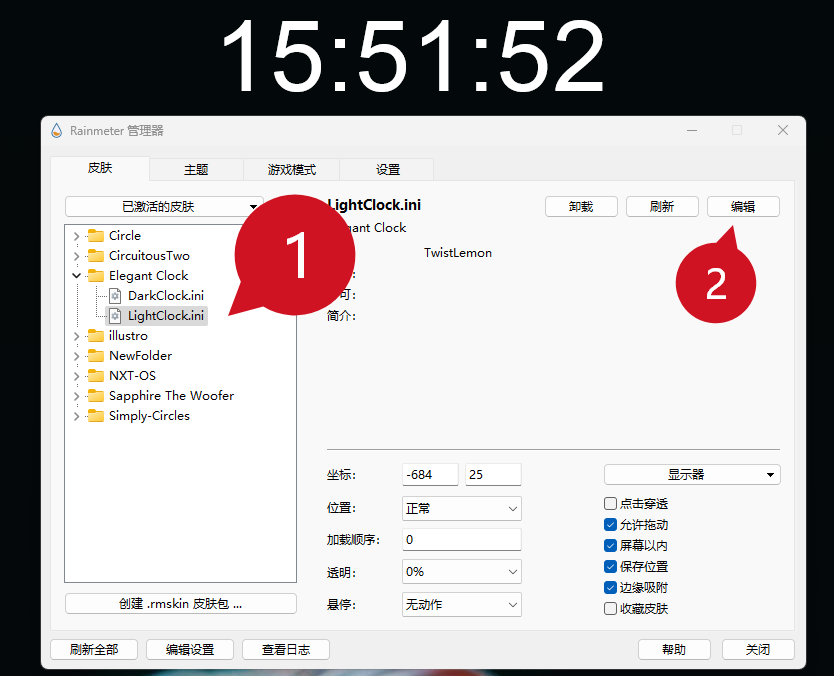The width and height of the screenshot is (834, 676).
Task: Click the 编辑 button
Action: (743, 206)
